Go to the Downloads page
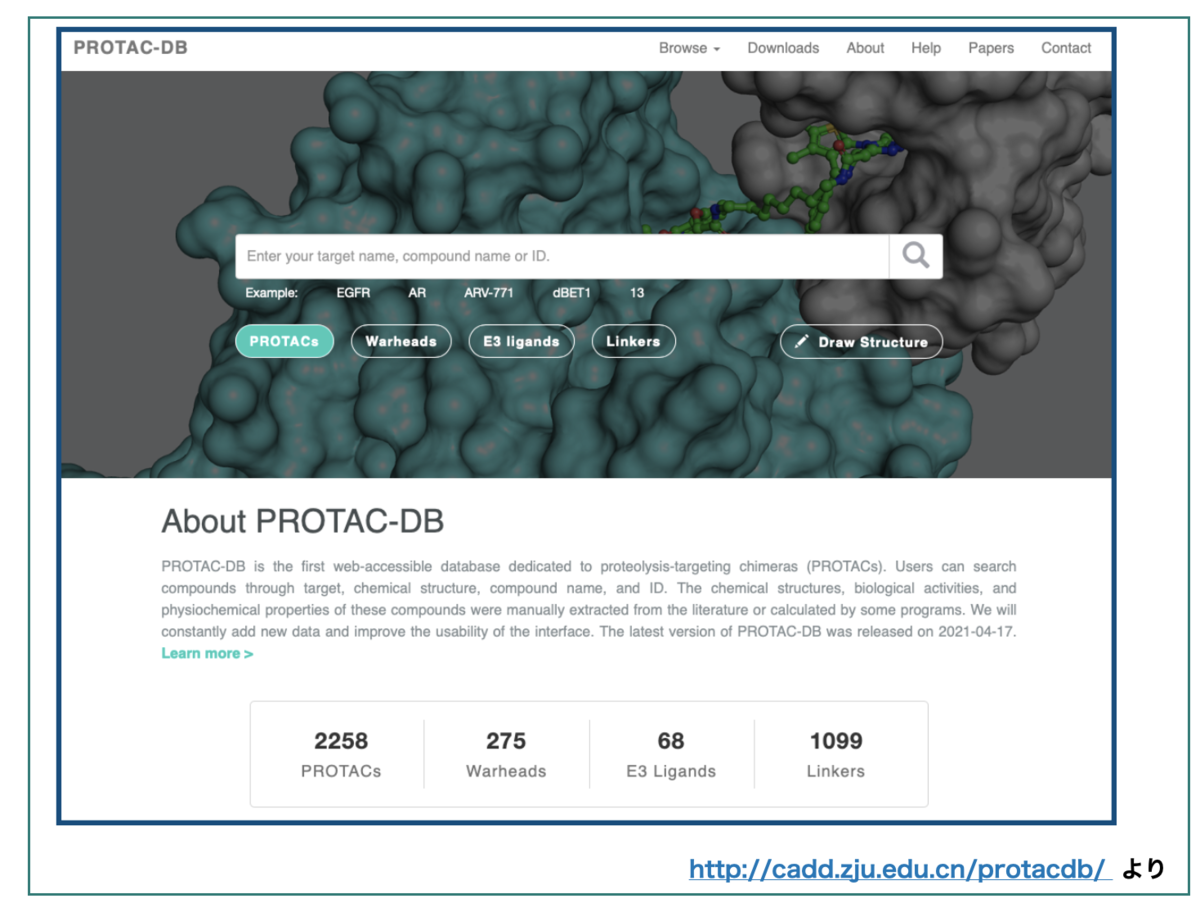The image size is (1200, 912). (783, 48)
